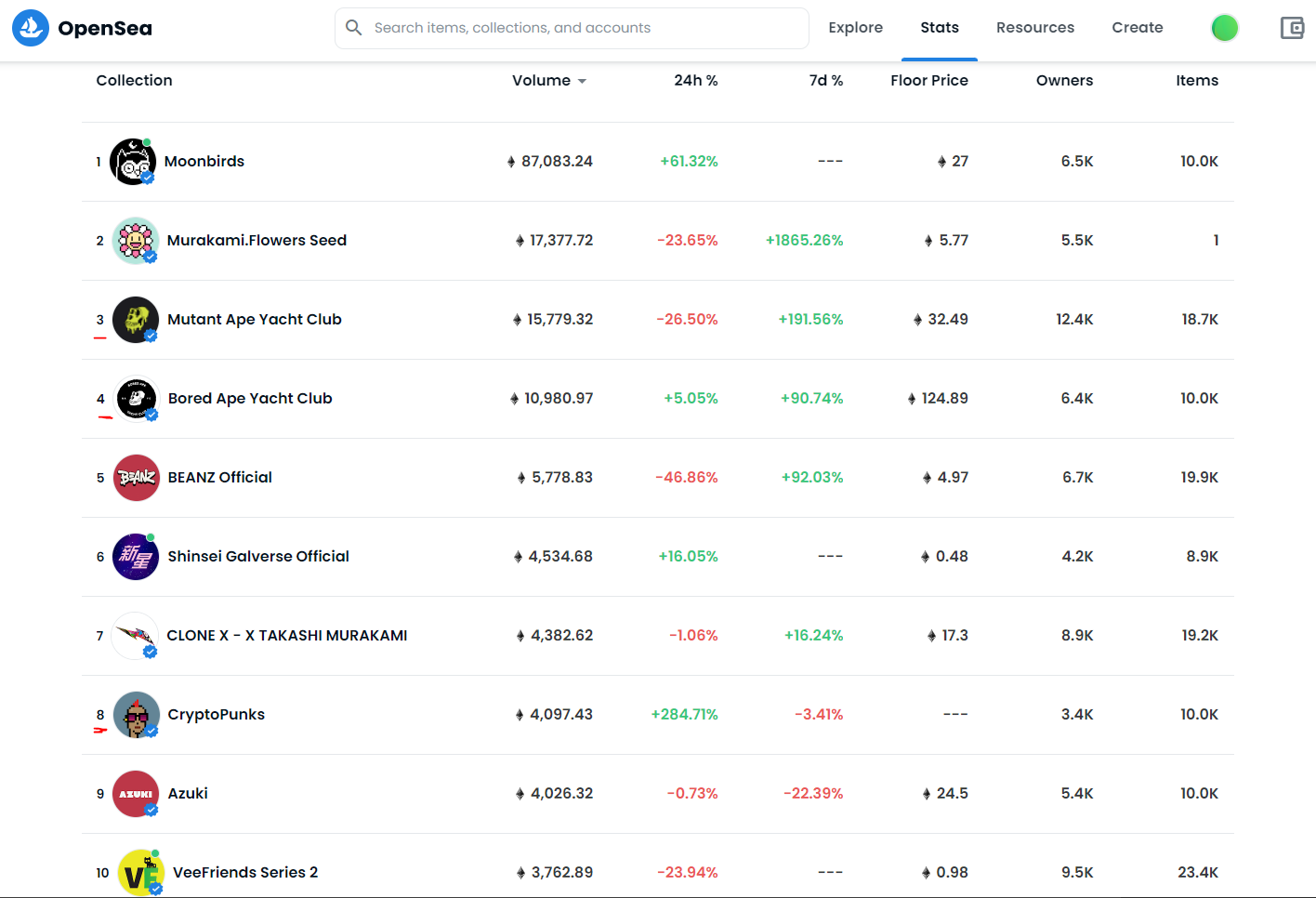Click Bored Ape +90.74% 7d change
1316x898 pixels.
pos(812,399)
